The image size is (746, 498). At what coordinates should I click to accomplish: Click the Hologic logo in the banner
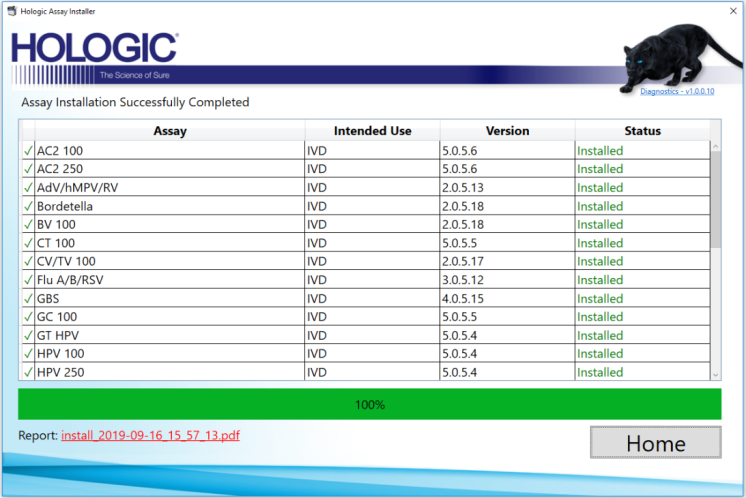click(x=95, y=51)
